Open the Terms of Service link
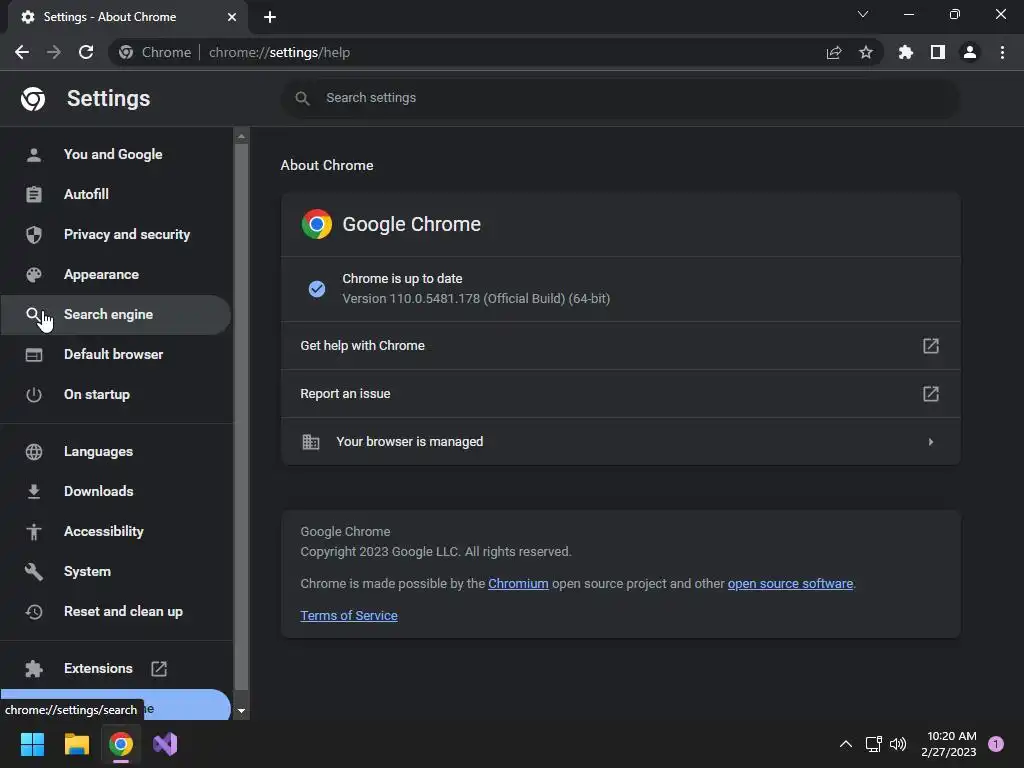This screenshot has height=768, width=1024. pos(349,616)
